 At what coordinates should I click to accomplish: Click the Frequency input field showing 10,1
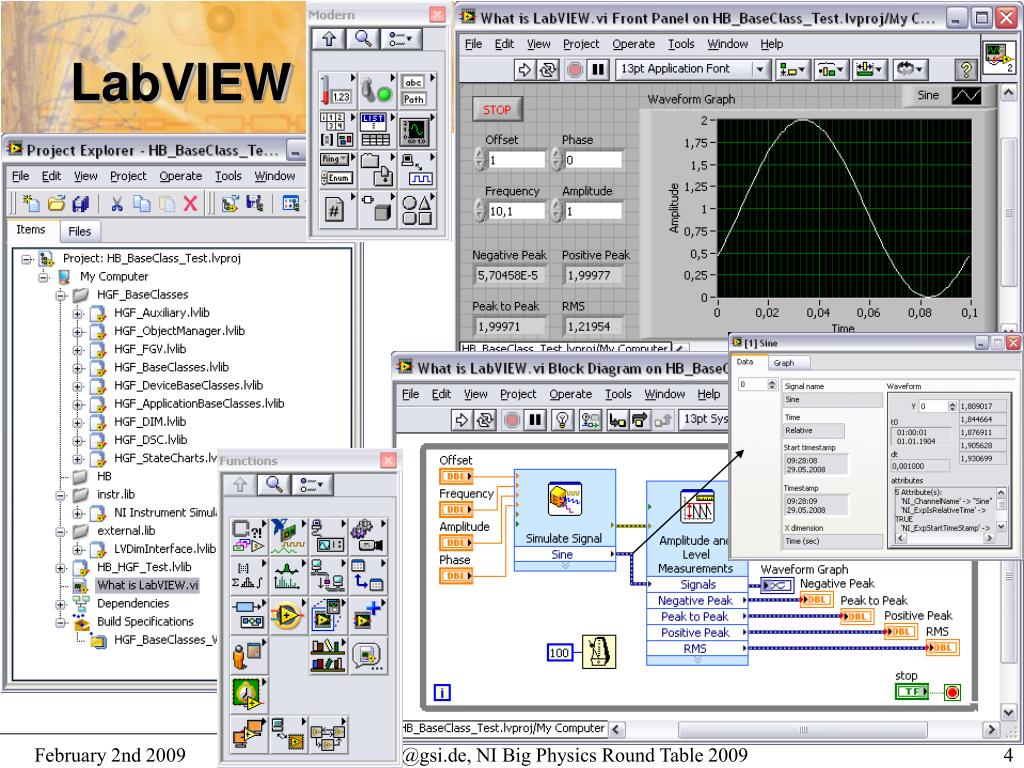517,211
